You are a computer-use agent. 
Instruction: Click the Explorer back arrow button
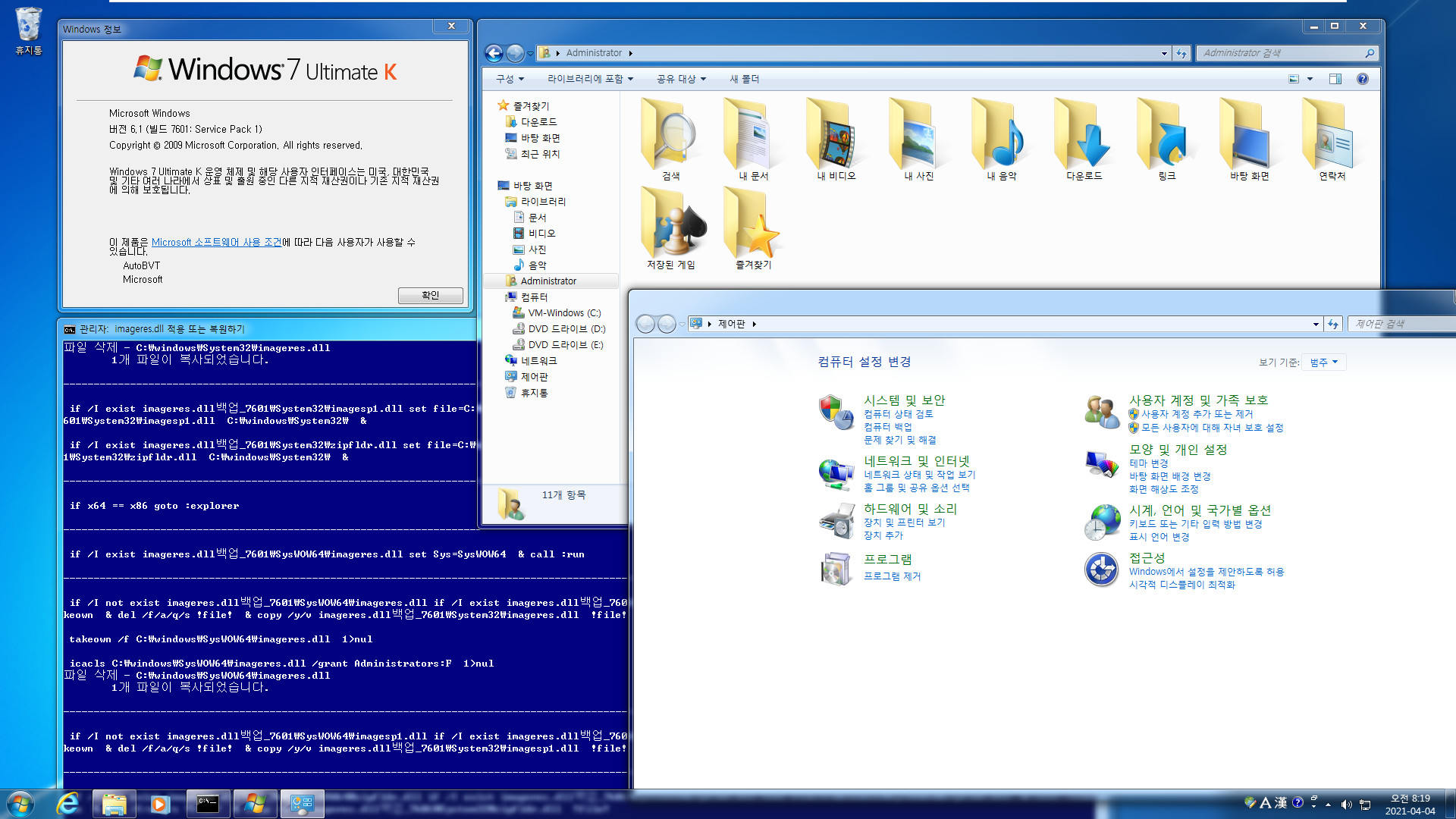[494, 53]
